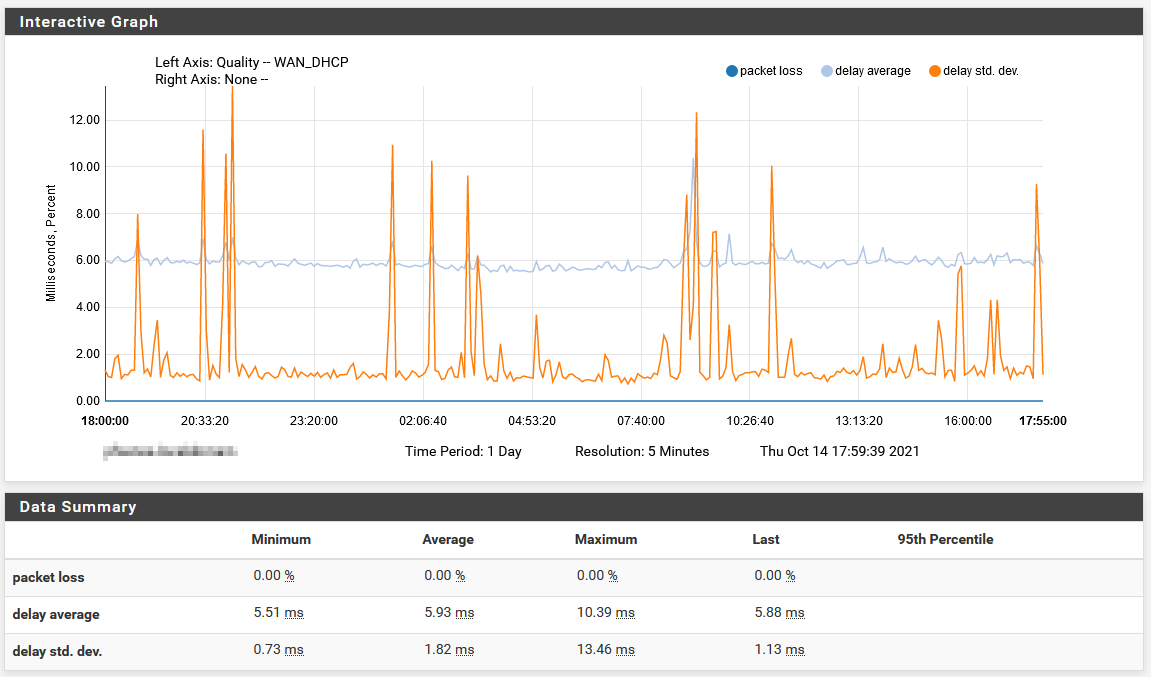Select the packet loss row label
1151x677 pixels.
48,577
